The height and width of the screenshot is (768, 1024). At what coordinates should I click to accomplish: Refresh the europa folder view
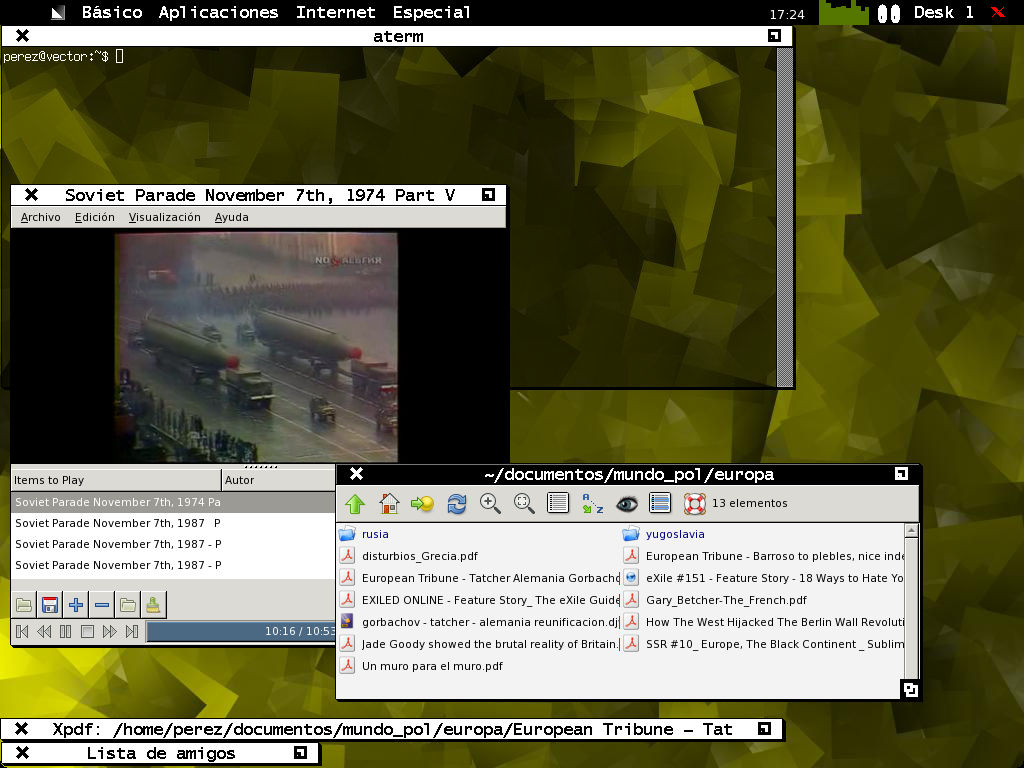pyautogui.click(x=456, y=504)
